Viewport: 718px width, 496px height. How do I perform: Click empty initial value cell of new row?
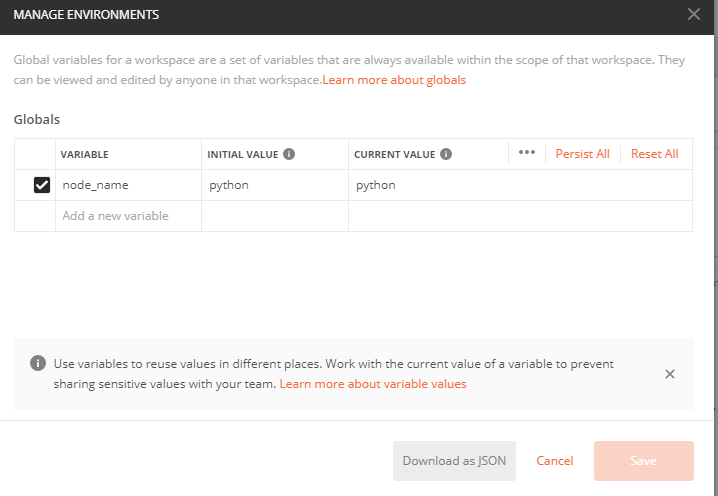click(x=275, y=216)
